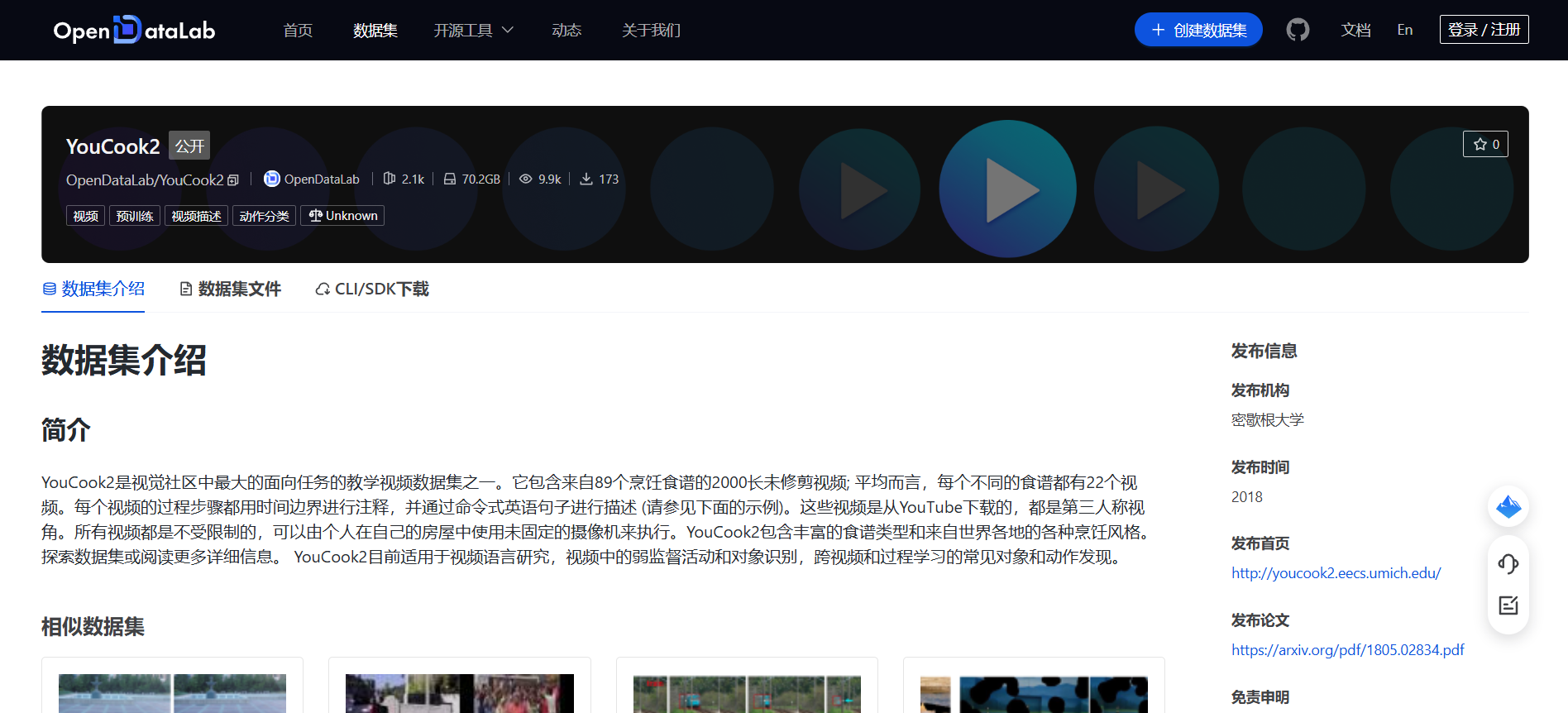Switch to the 数据集文件 tab

click(x=231, y=289)
